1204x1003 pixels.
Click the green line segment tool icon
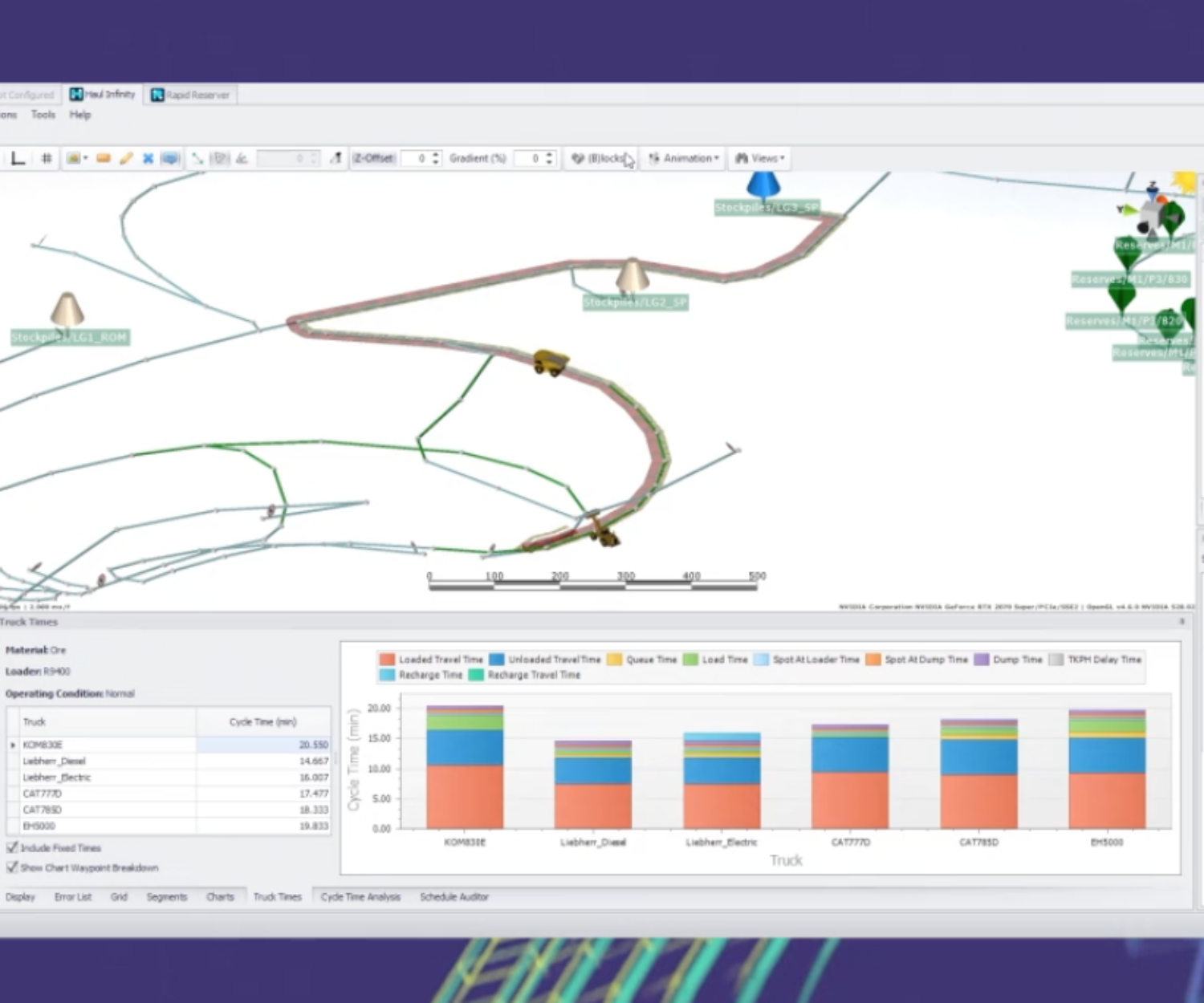click(197, 159)
